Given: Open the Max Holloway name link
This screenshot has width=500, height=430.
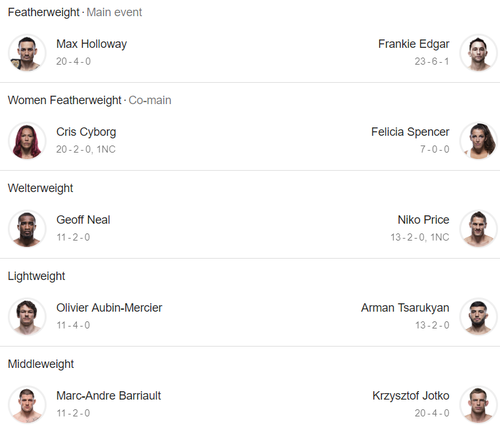Looking at the screenshot, I should click(x=92, y=44).
